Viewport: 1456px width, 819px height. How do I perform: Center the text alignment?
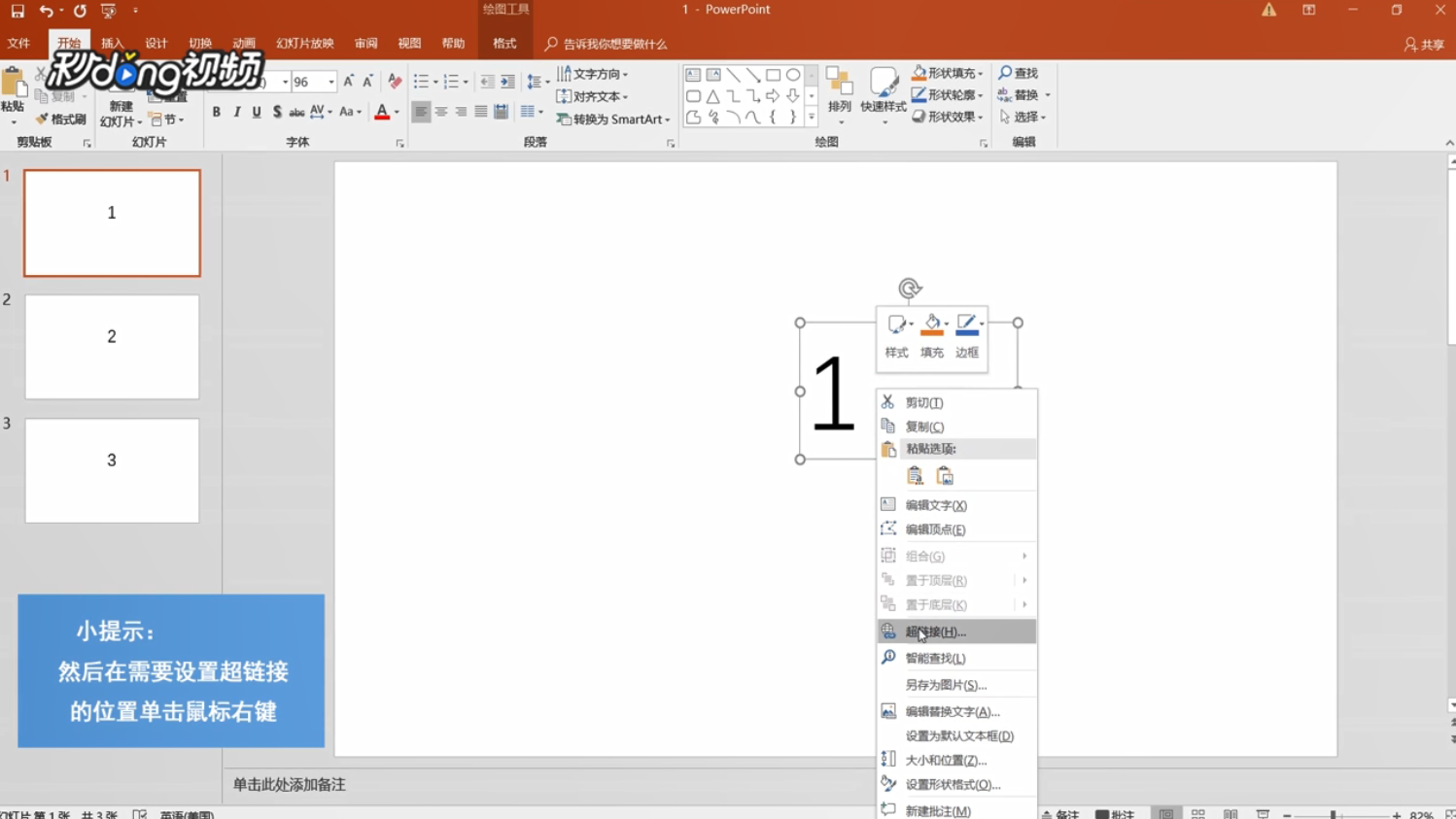440,113
